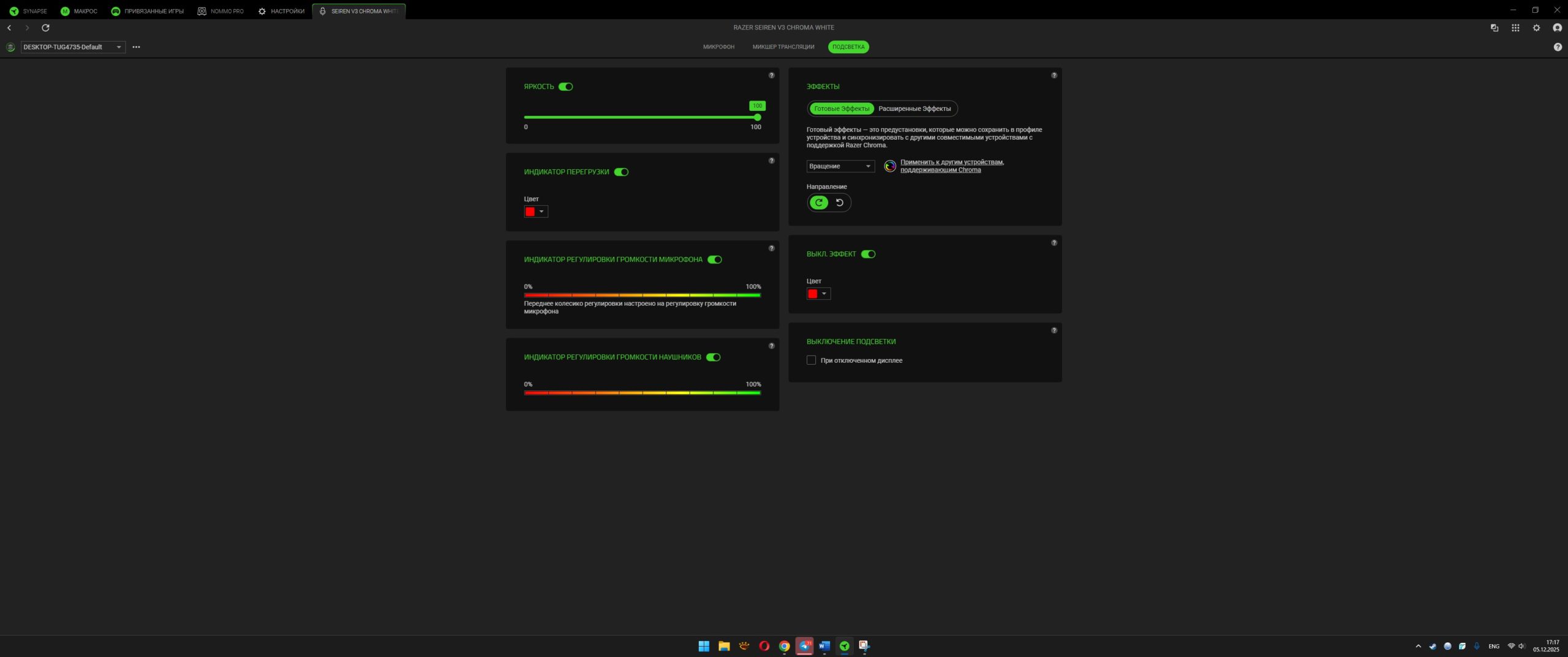
Task: Click the Steam icon in the system tray
Action: (x=1433, y=646)
